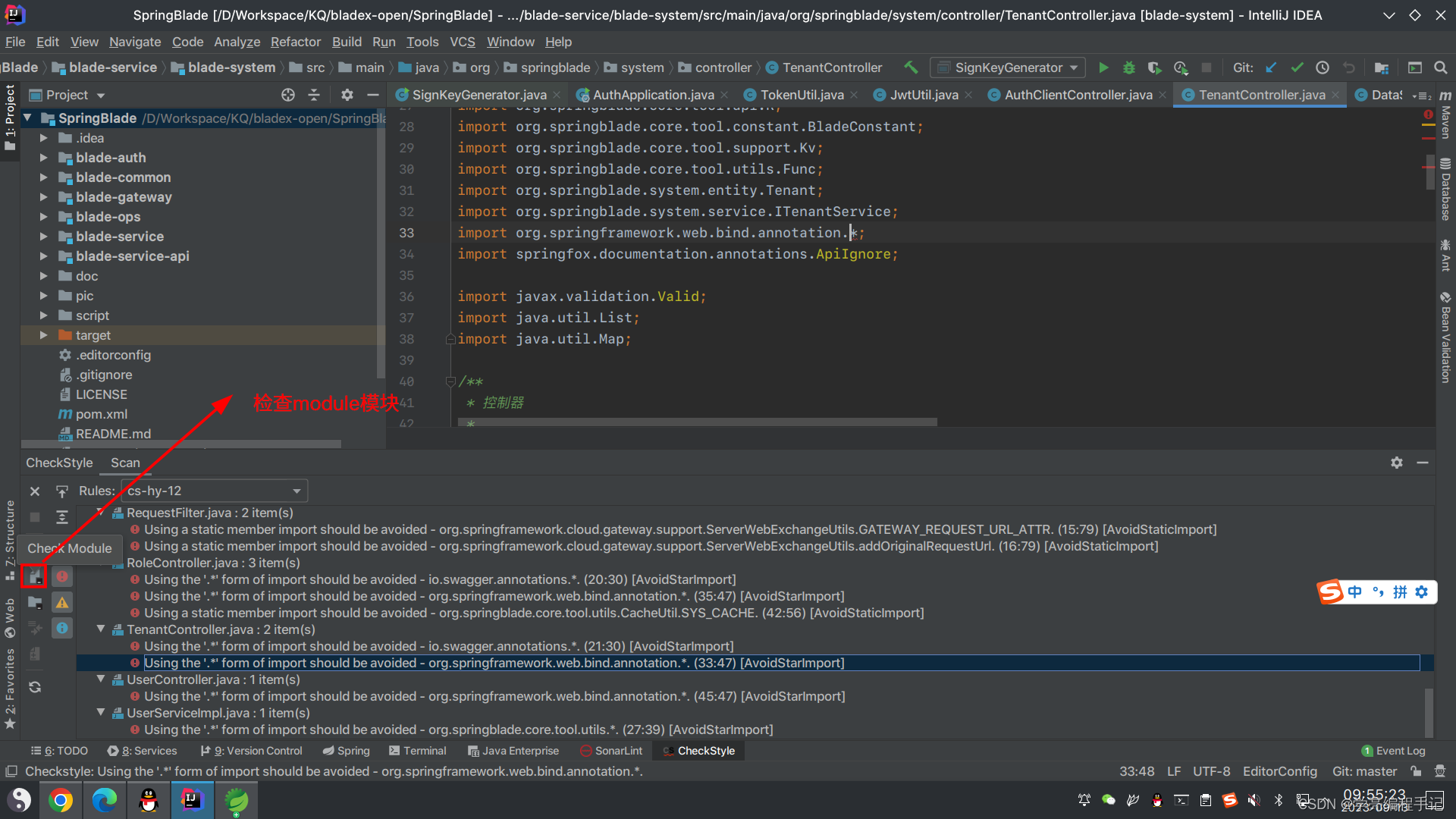Click error stripe indicator atop editor

pos(1428,115)
